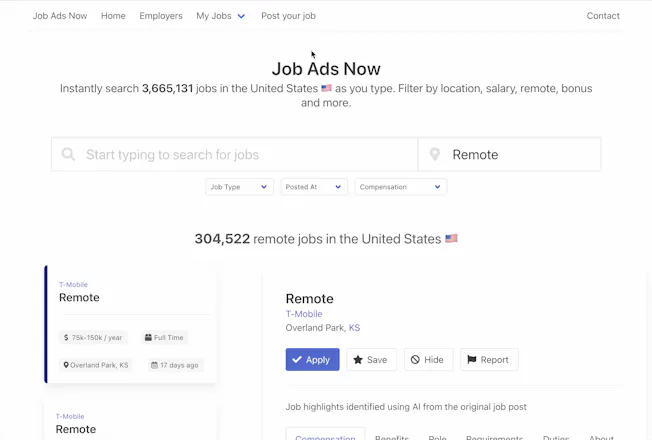The height and width of the screenshot is (440, 652).
Task: Click the KS state link
Action: [x=354, y=328]
